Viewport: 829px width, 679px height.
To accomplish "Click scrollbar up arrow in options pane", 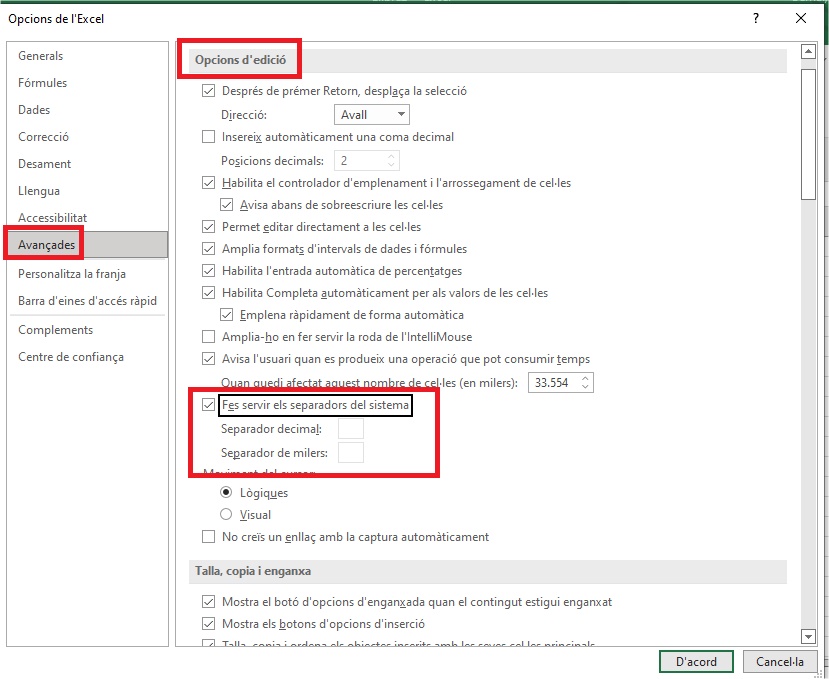I will pos(808,51).
